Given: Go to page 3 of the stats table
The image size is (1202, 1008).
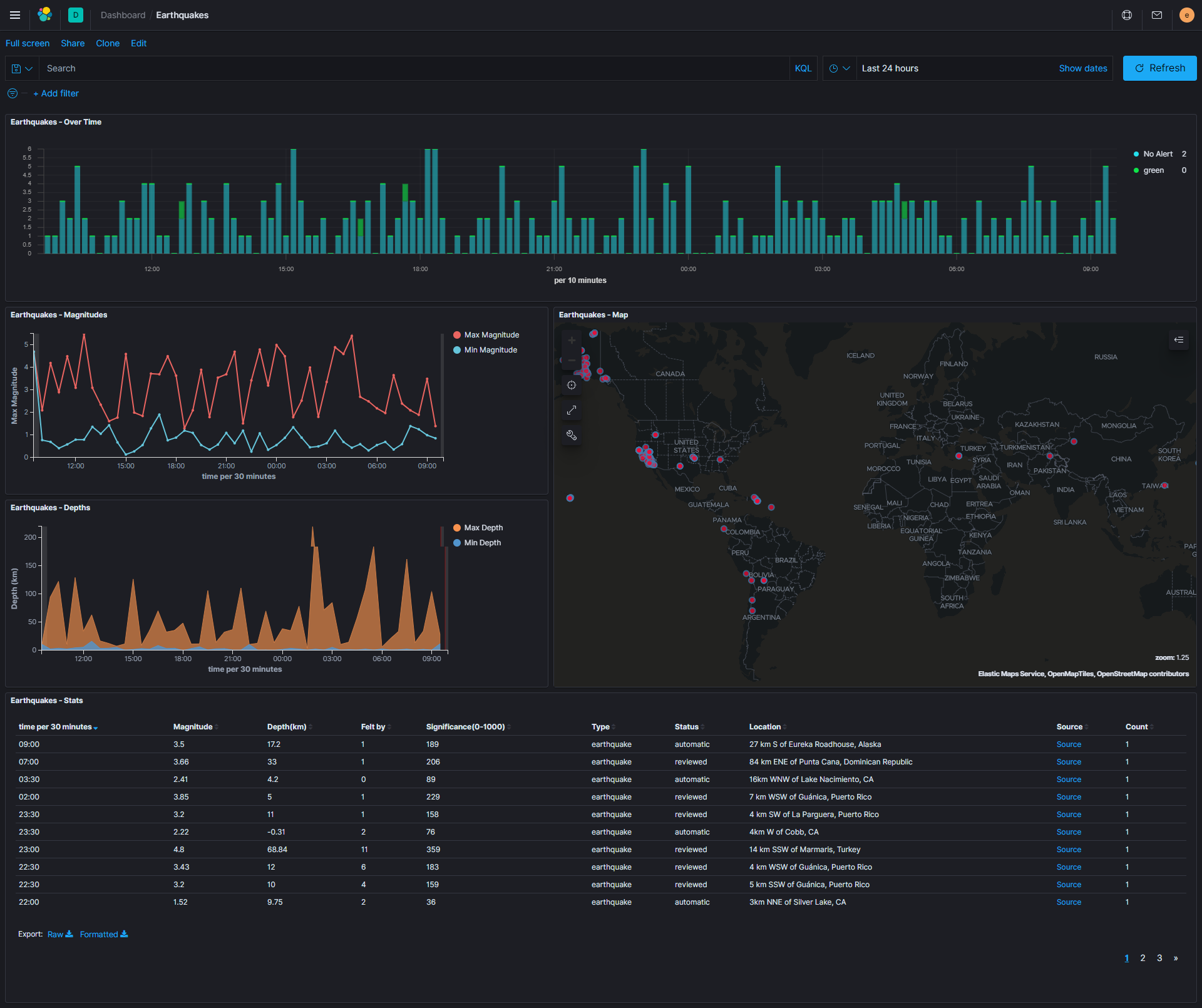Looking at the screenshot, I should 1159,958.
